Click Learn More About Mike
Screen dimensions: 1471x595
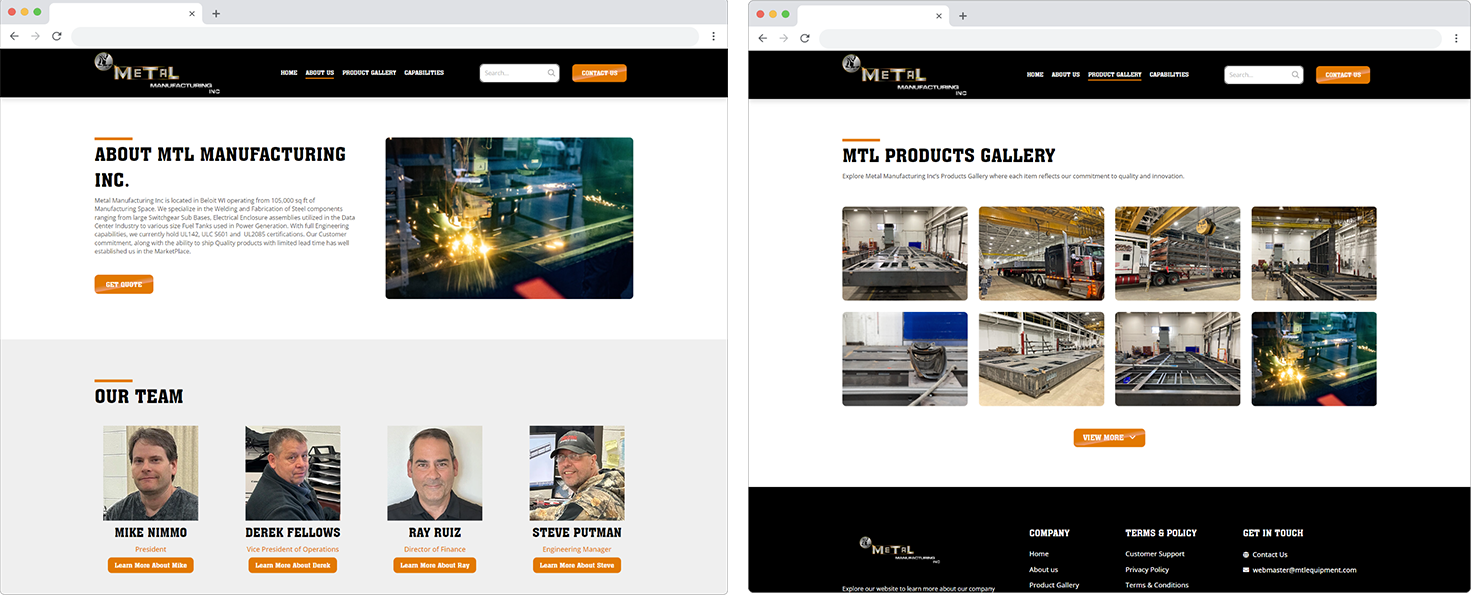coord(151,565)
